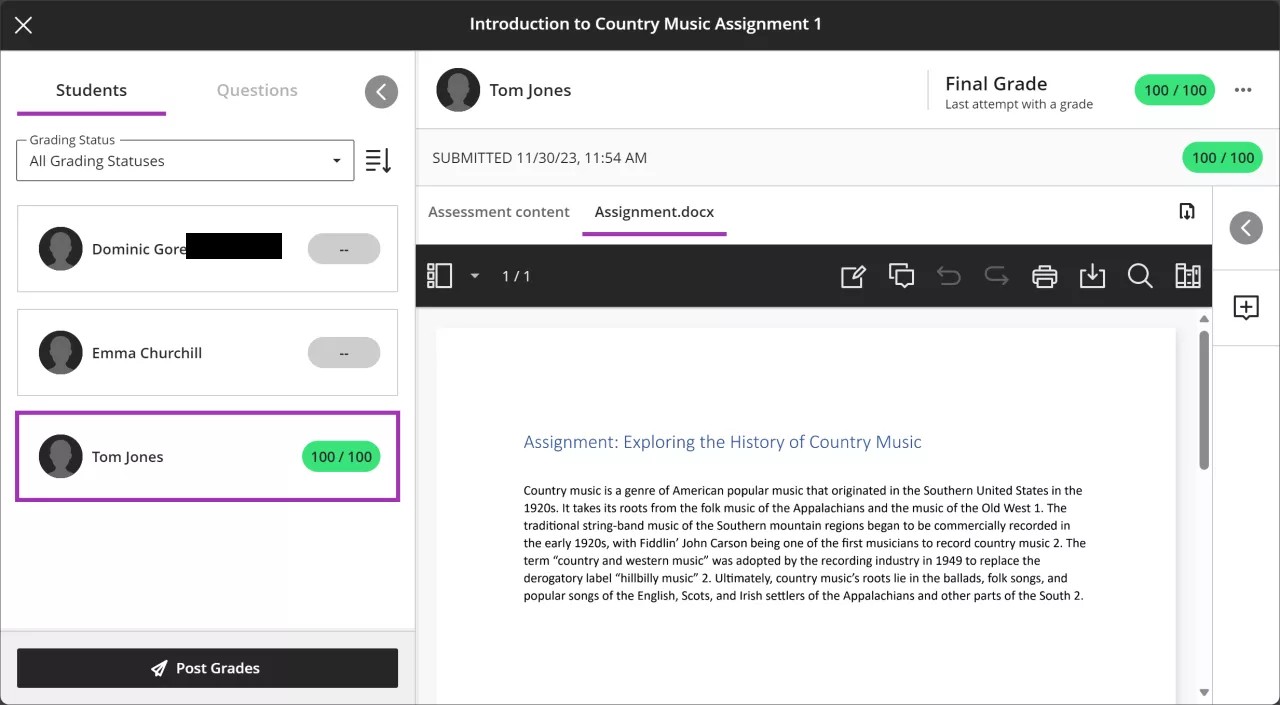This screenshot has width=1280, height=705.
Task: Open search within the document
Action: (x=1140, y=276)
